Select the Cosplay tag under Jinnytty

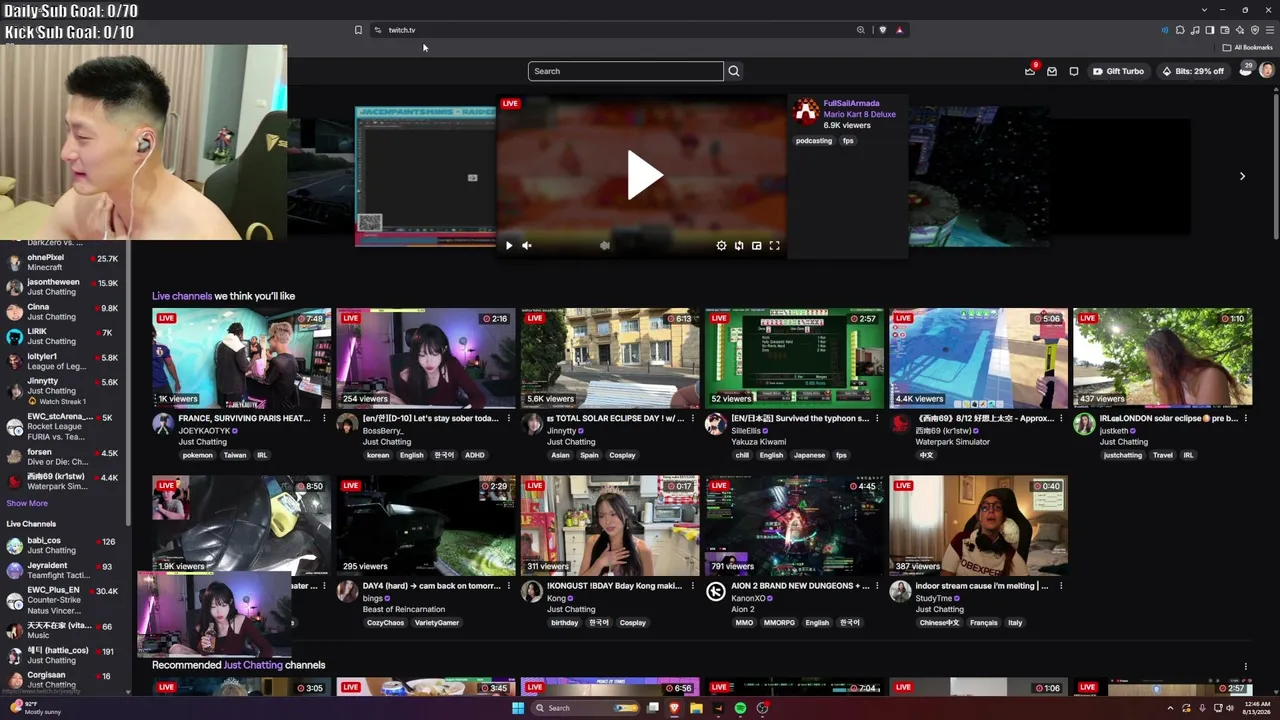[622, 455]
